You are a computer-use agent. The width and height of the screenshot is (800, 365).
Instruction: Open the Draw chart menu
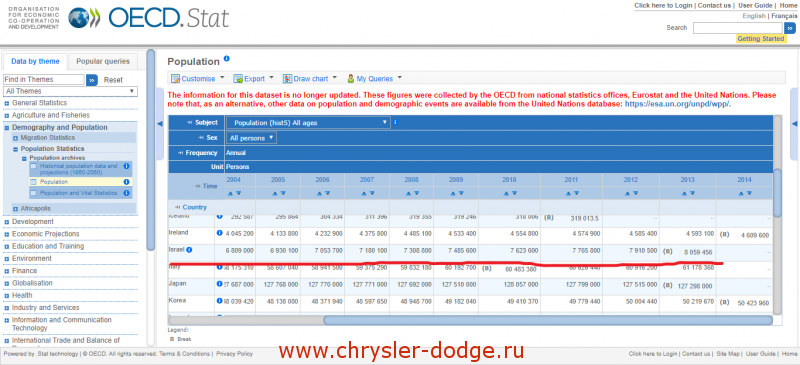tap(310, 79)
